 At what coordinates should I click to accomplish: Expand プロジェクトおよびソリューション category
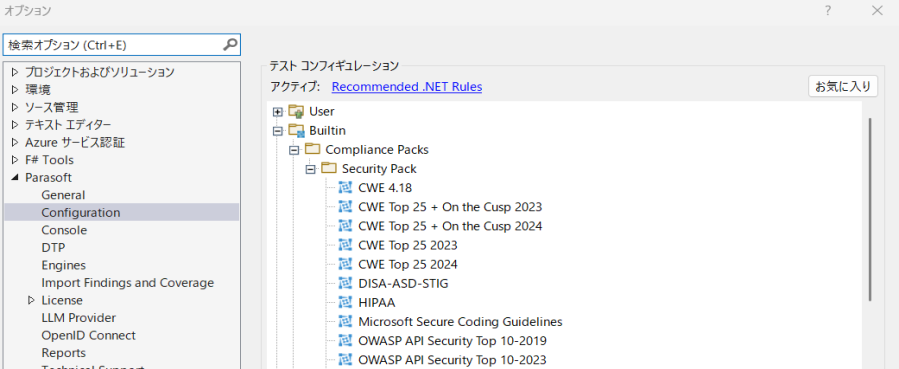pos(15,72)
